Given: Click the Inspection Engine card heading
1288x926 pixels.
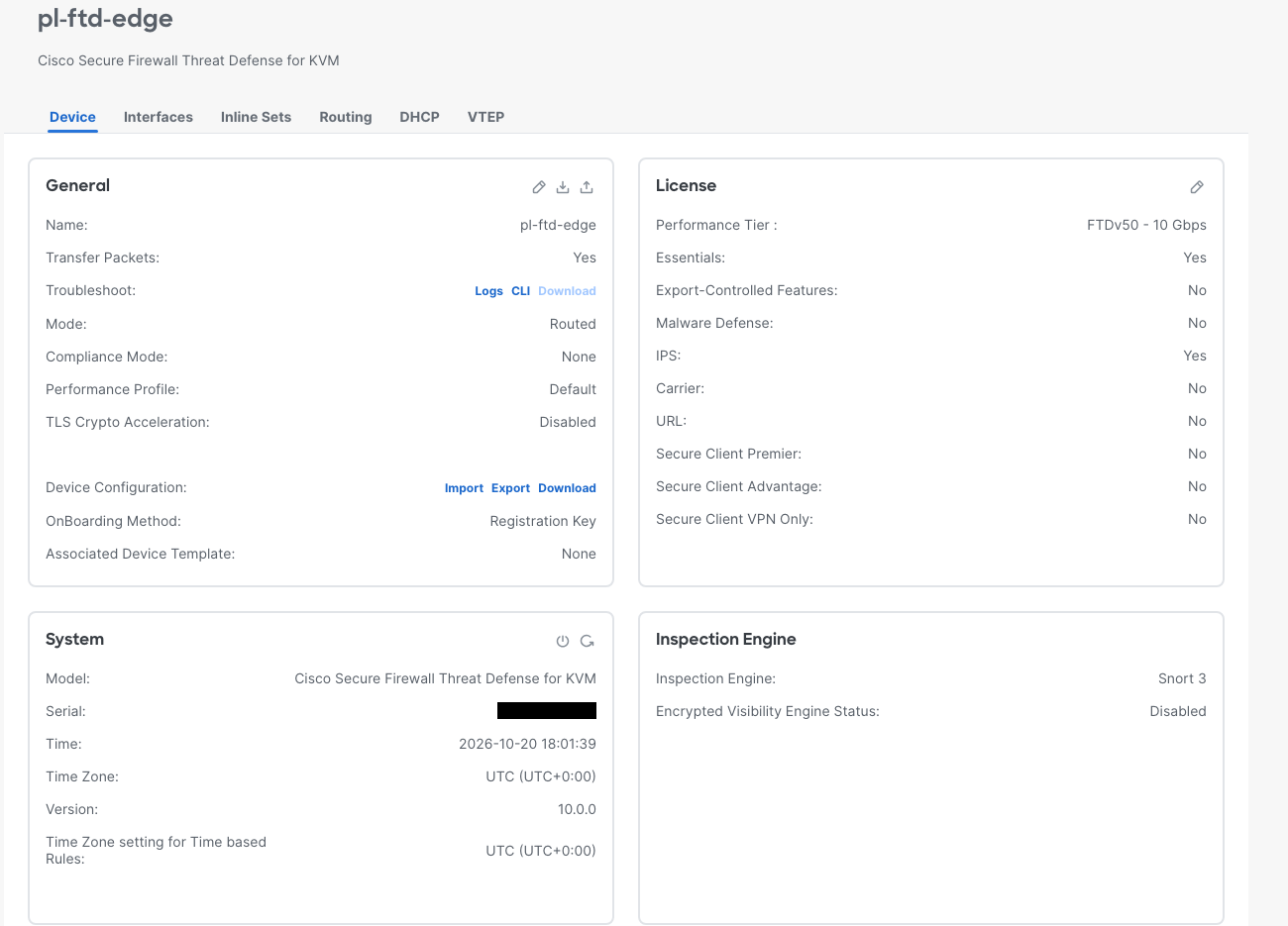Looking at the screenshot, I should click(x=726, y=640).
